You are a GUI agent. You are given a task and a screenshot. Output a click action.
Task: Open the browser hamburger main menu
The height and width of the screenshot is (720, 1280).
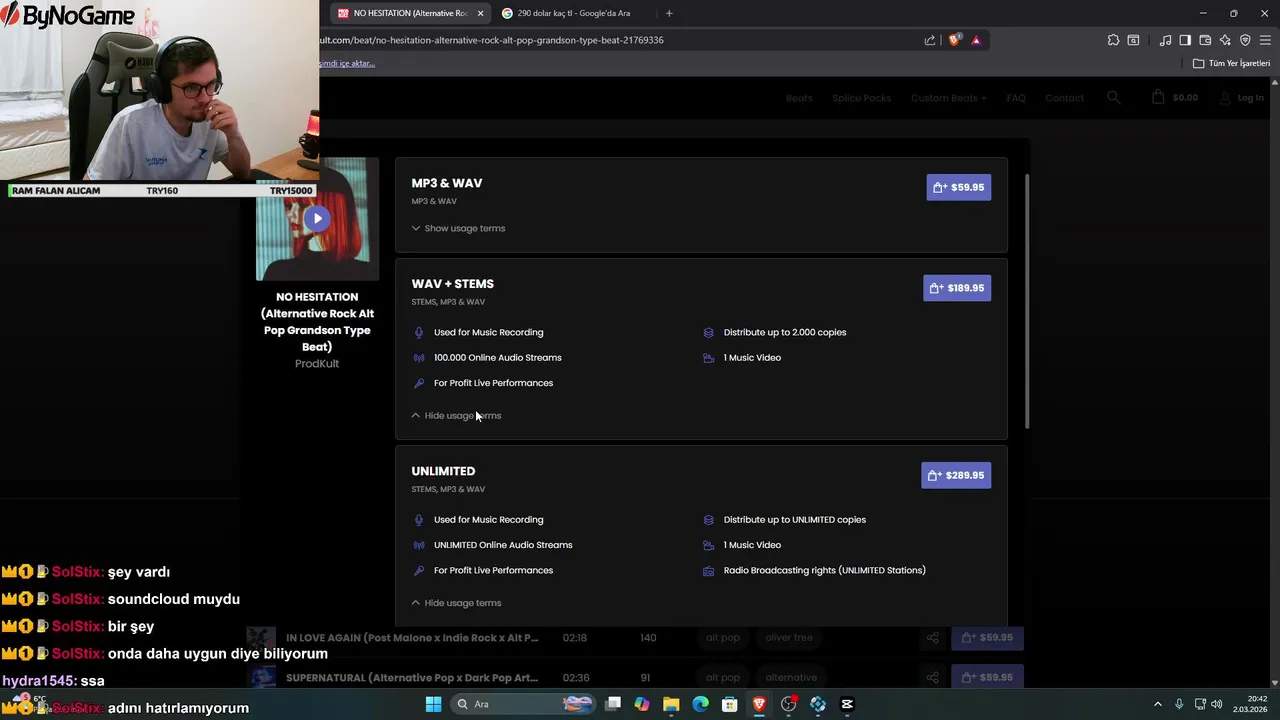(x=1265, y=40)
